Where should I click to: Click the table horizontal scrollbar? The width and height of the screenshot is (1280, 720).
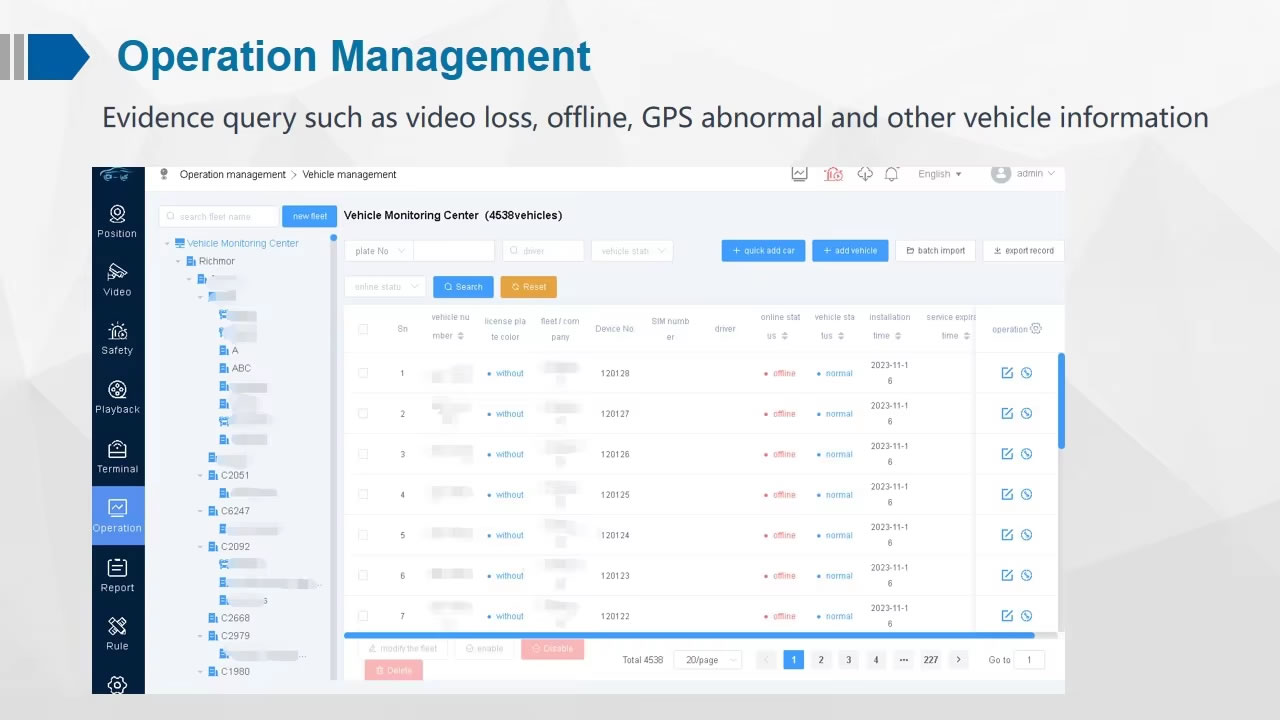689,635
